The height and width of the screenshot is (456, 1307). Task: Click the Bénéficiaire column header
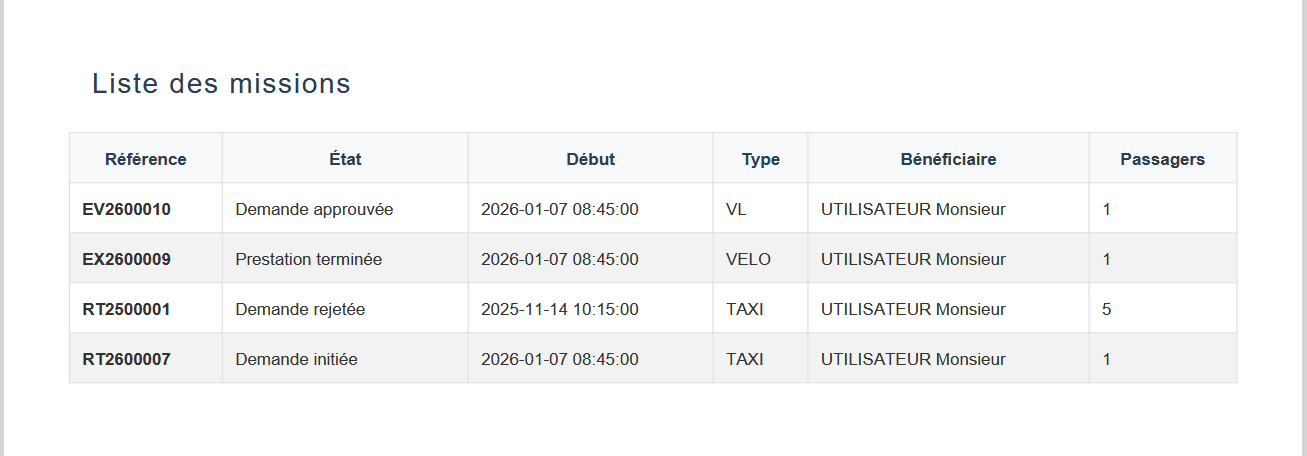tap(948, 159)
